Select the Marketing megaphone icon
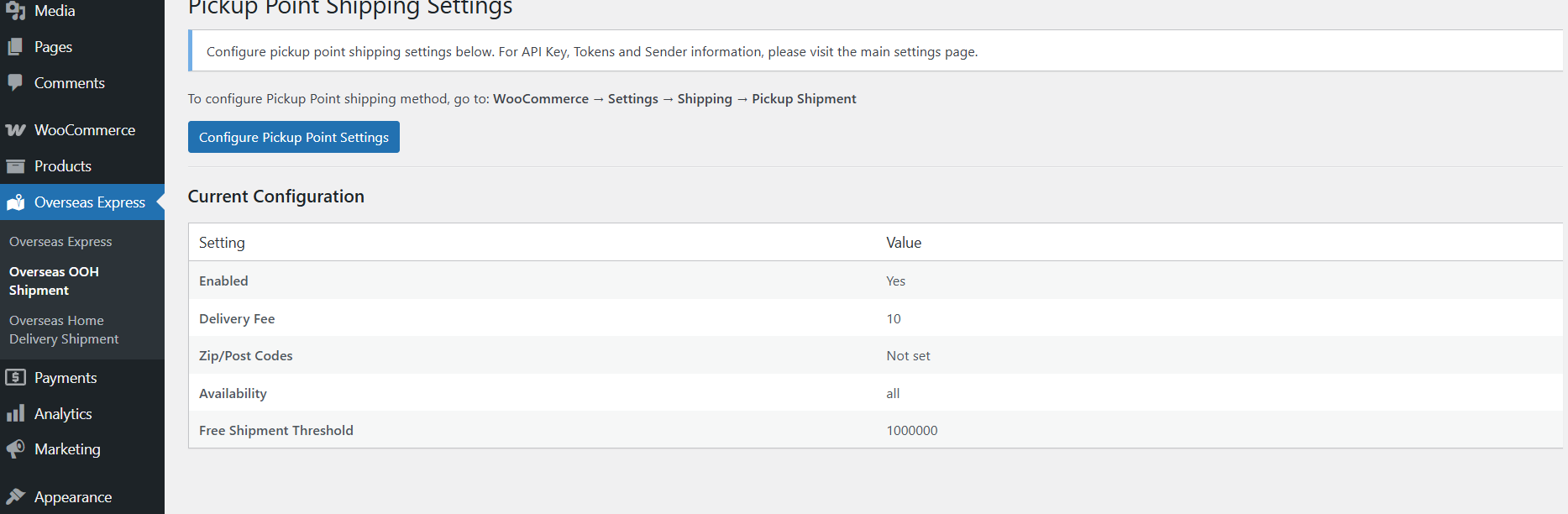 click(15, 449)
